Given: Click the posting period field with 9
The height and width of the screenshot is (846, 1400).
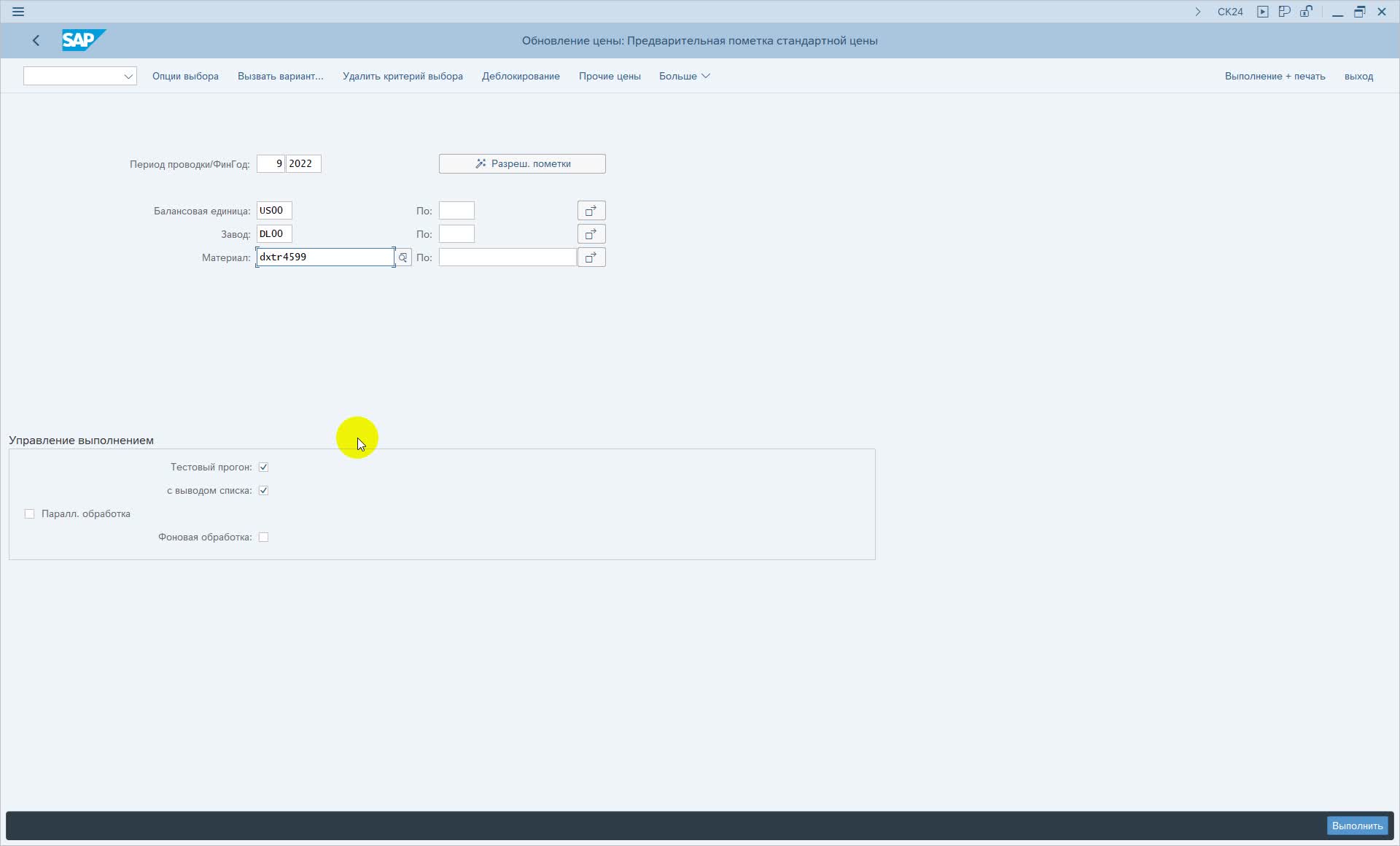Looking at the screenshot, I should [x=271, y=163].
